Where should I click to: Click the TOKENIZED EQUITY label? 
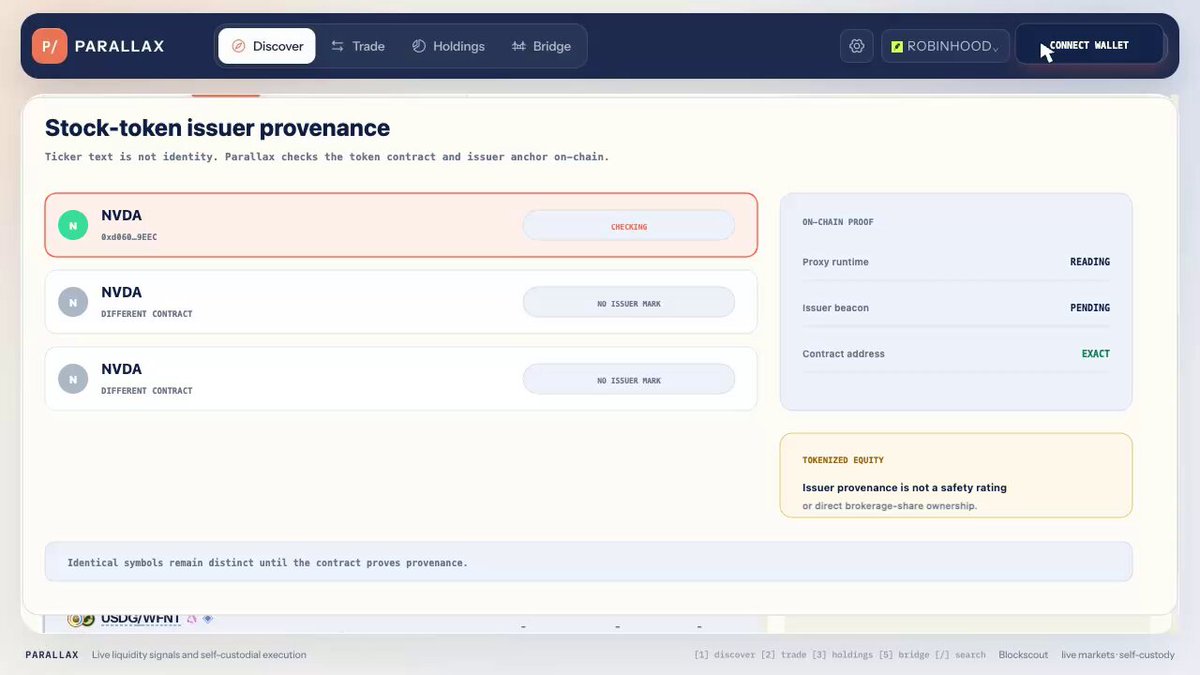click(843, 460)
